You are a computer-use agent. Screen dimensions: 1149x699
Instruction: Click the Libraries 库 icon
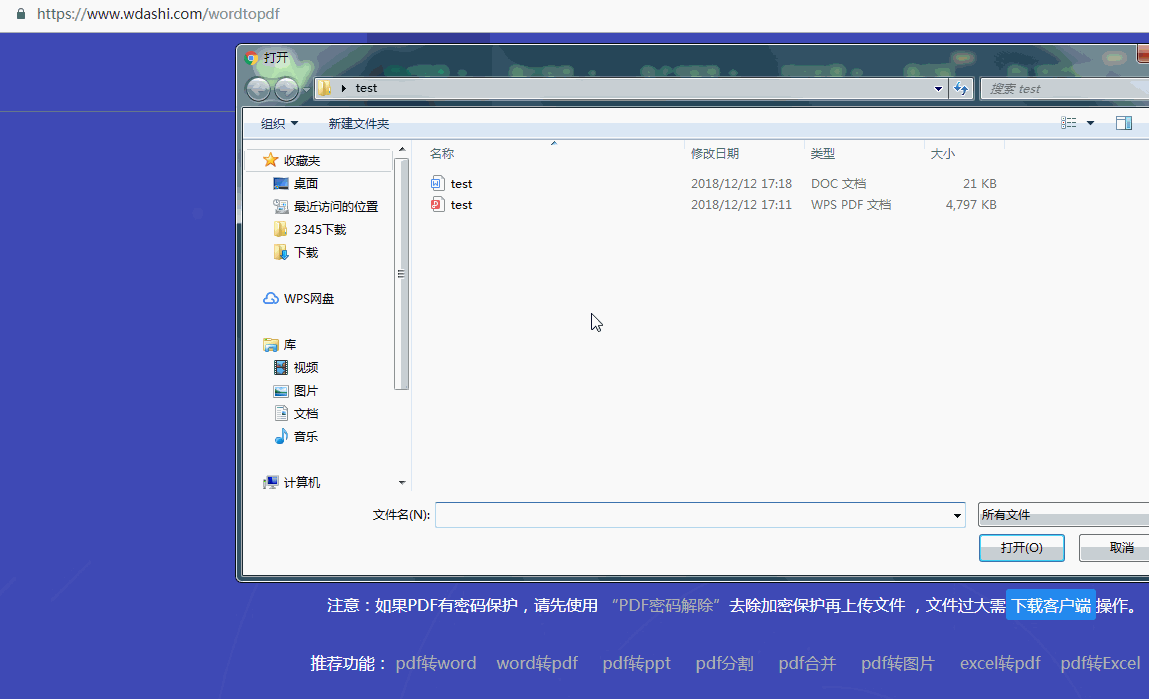pyautogui.click(x=270, y=344)
